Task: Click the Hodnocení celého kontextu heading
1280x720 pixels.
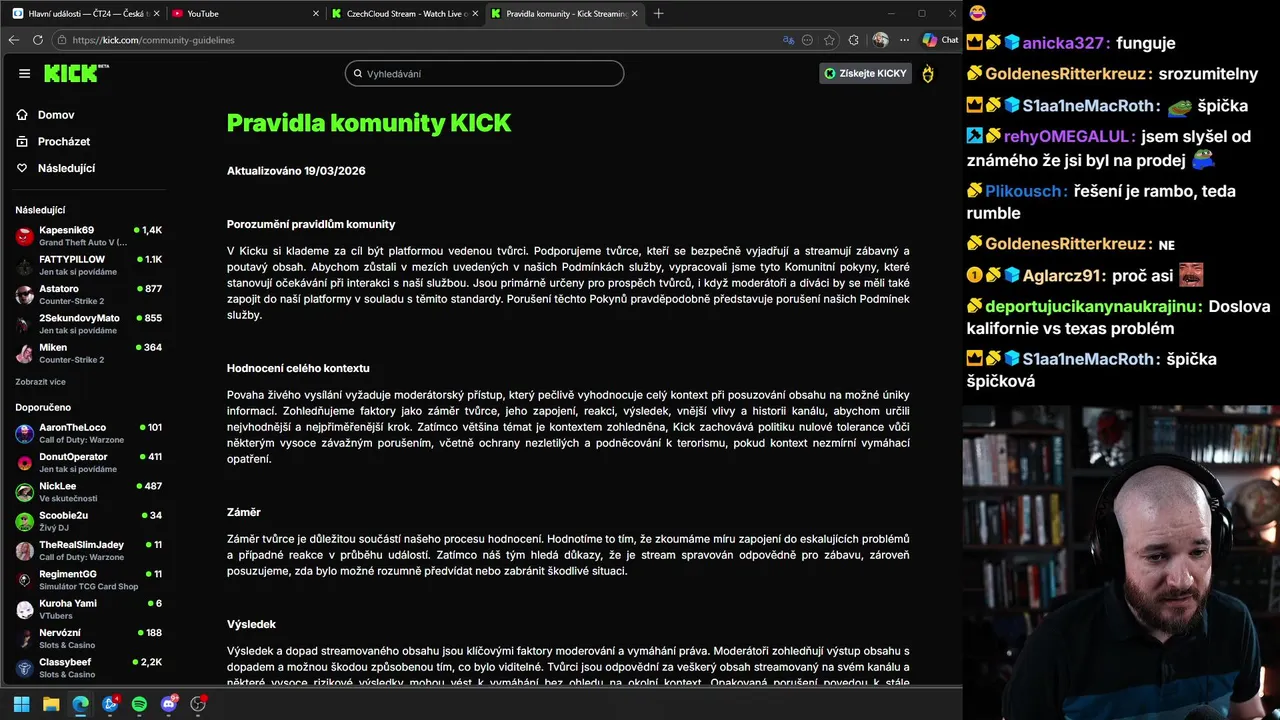Action: (298, 368)
